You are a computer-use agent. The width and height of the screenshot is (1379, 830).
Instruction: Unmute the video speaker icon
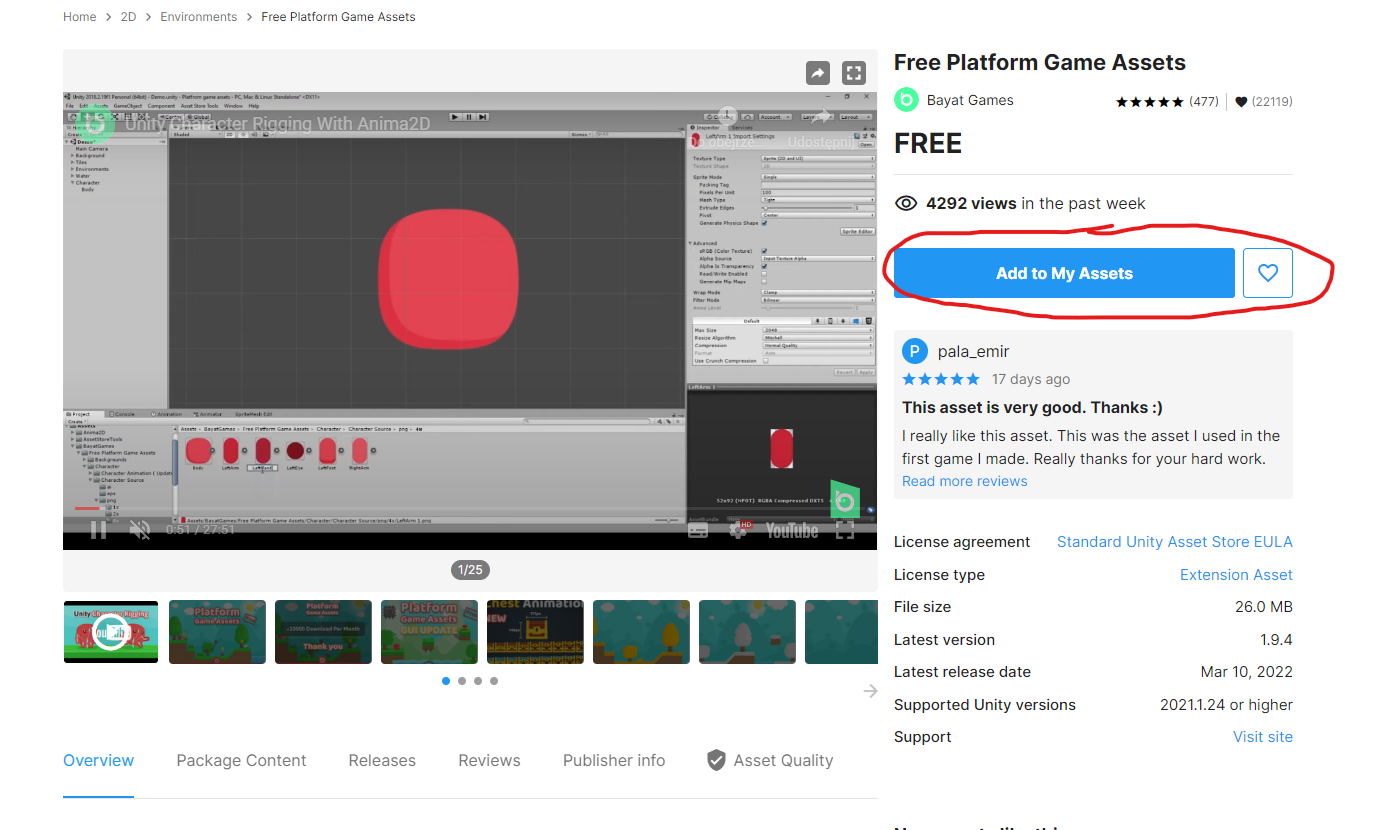click(140, 530)
